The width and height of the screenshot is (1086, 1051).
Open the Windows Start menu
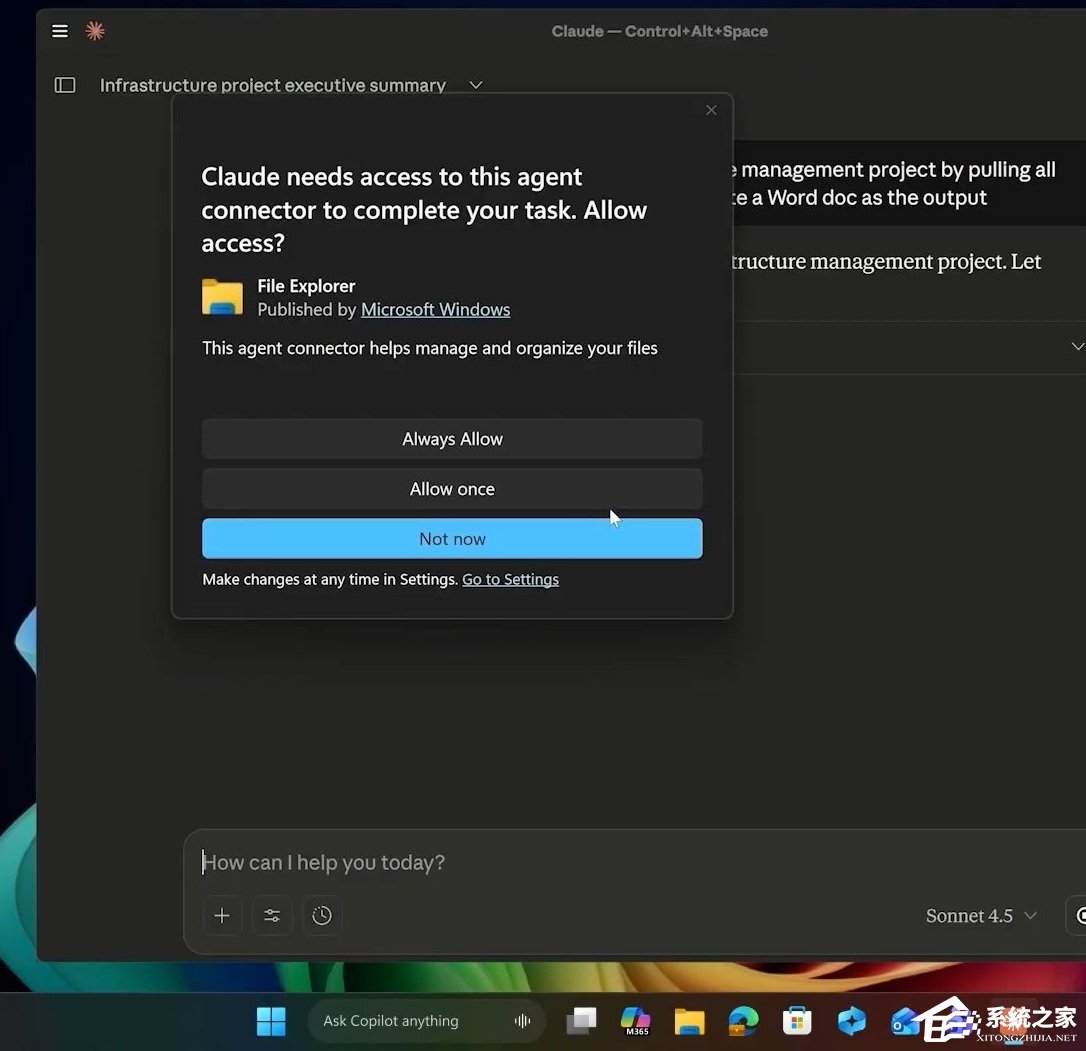(x=271, y=1021)
